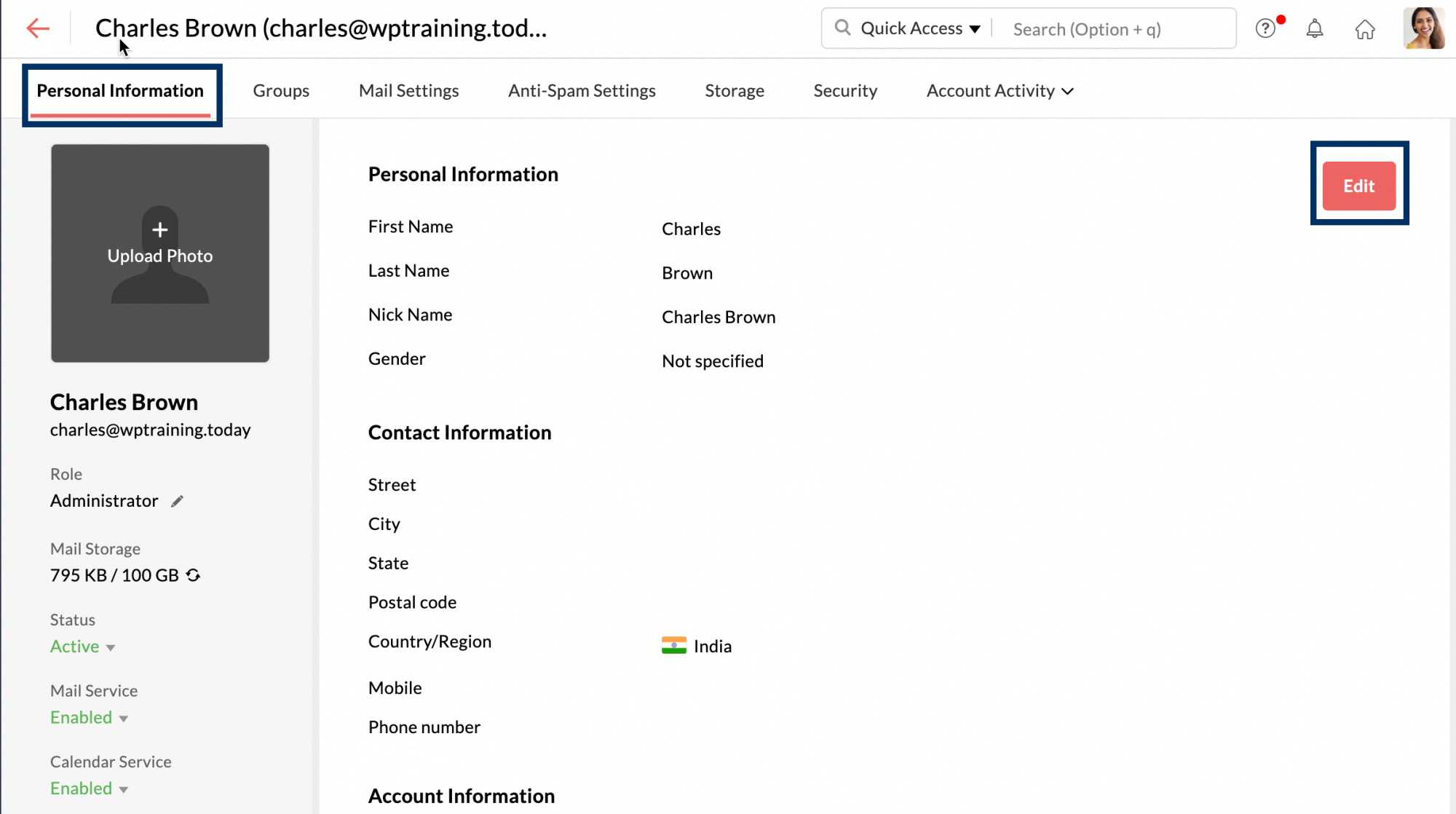Open the Anti-Spam Settings tab

coord(582,90)
